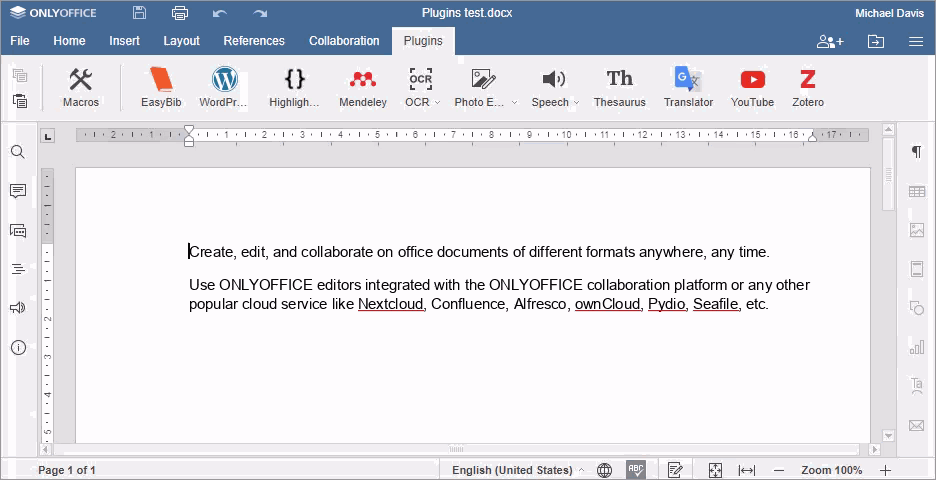Switch to the References tab

(x=254, y=41)
